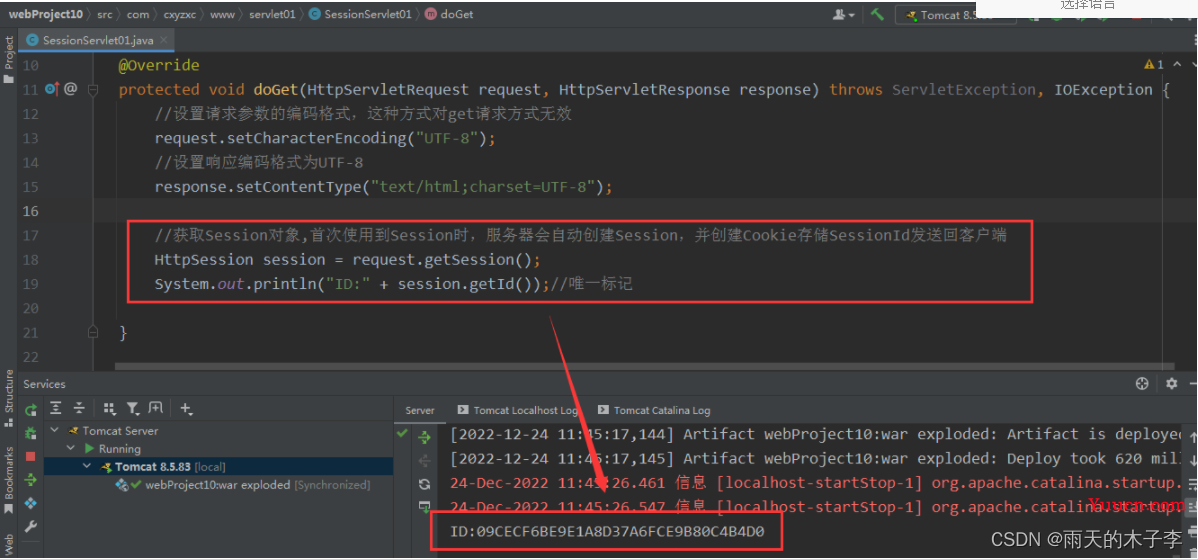This screenshot has width=1198, height=559.
Task: Click the session ID output line in console
Action: pos(607,531)
